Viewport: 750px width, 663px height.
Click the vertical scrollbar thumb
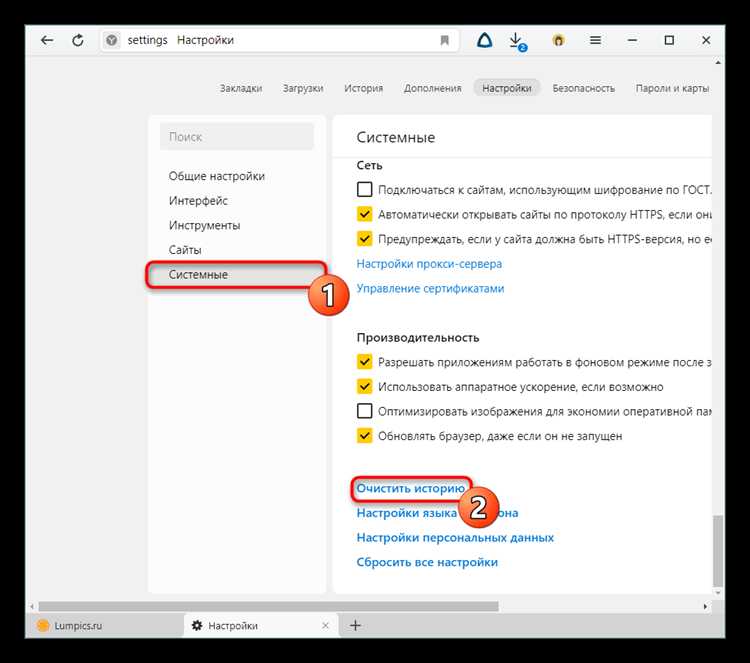pos(717,550)
